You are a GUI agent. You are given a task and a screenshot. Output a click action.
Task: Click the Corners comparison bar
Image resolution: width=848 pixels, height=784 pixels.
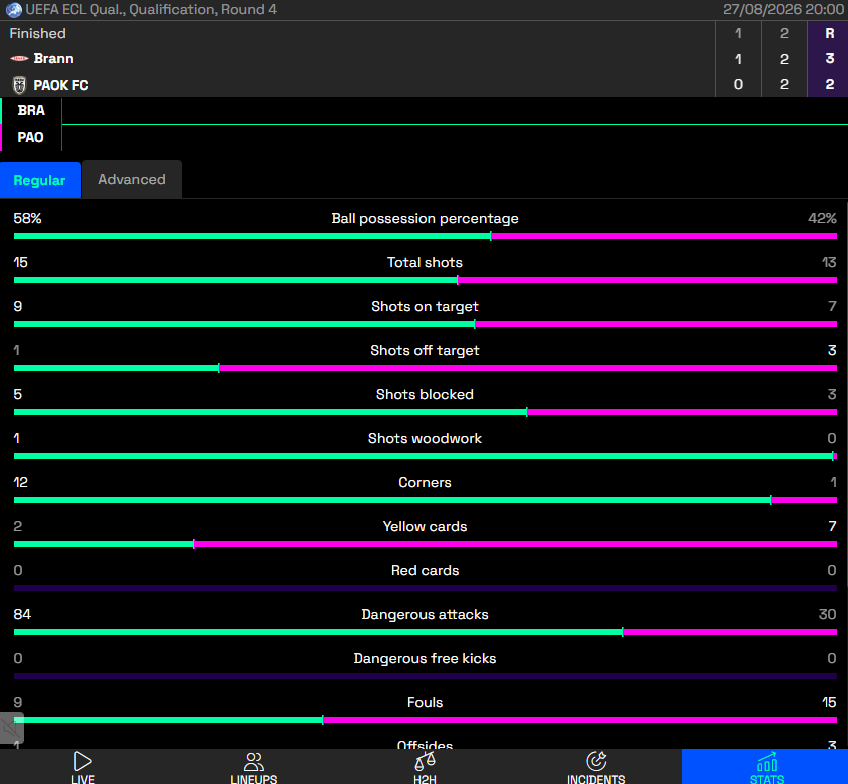[425, 500]
